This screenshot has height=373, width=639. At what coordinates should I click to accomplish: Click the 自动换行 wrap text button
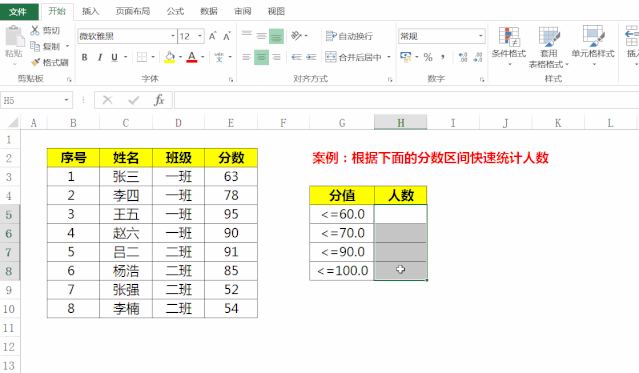click(x=349, y=36)
